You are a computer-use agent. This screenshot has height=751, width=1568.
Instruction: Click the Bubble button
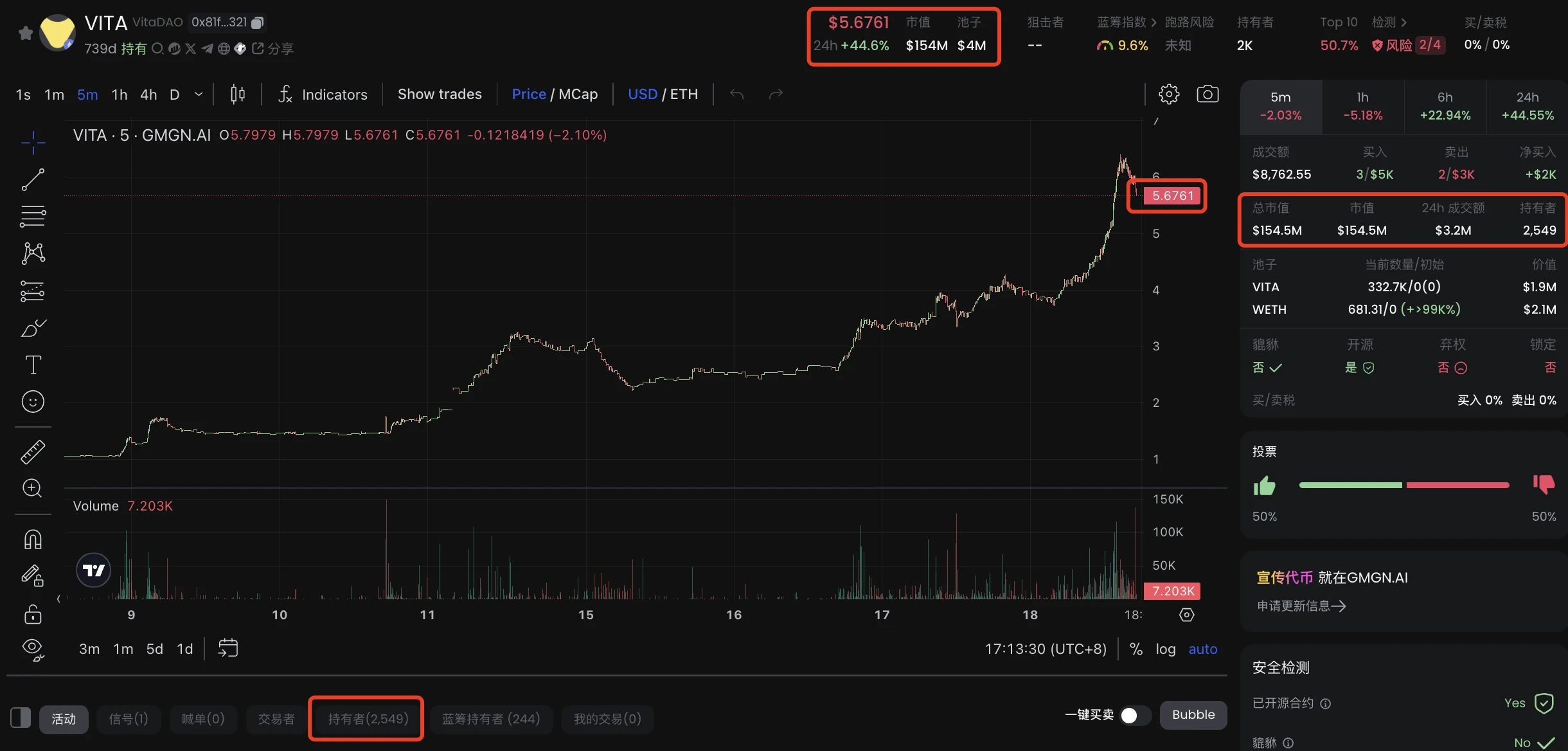point(1193,715)
